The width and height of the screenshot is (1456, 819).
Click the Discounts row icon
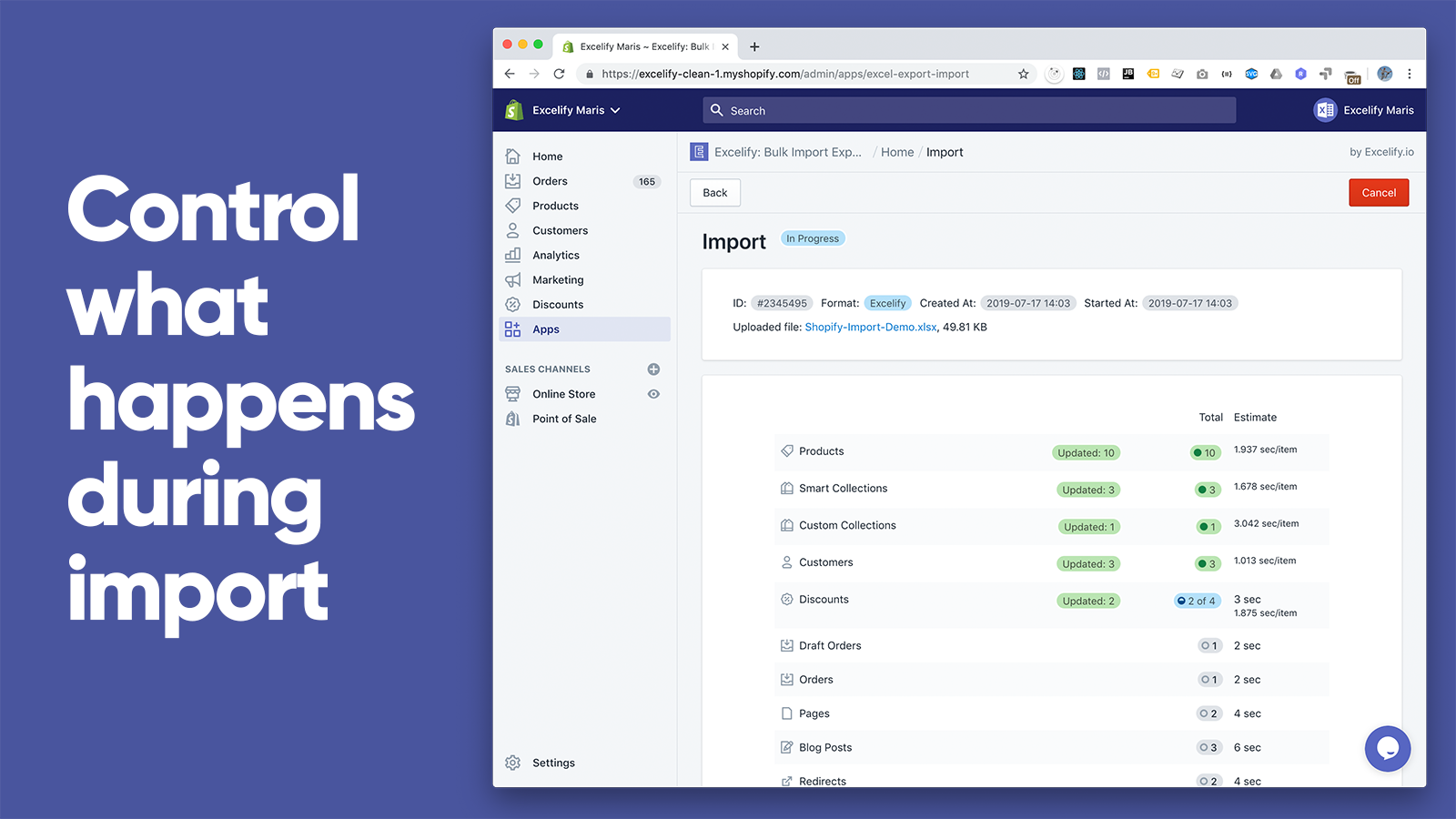coord(787,599)
